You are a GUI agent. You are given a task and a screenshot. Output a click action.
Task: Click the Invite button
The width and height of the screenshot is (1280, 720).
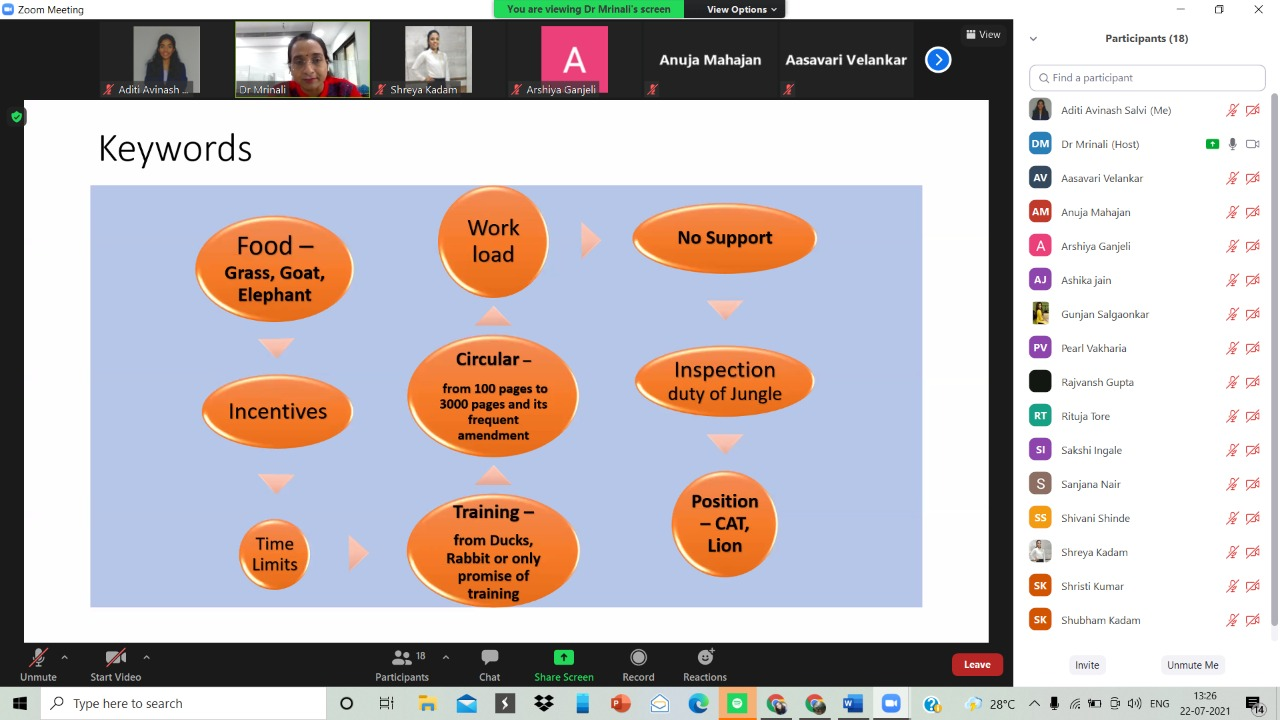(1087, 665)
